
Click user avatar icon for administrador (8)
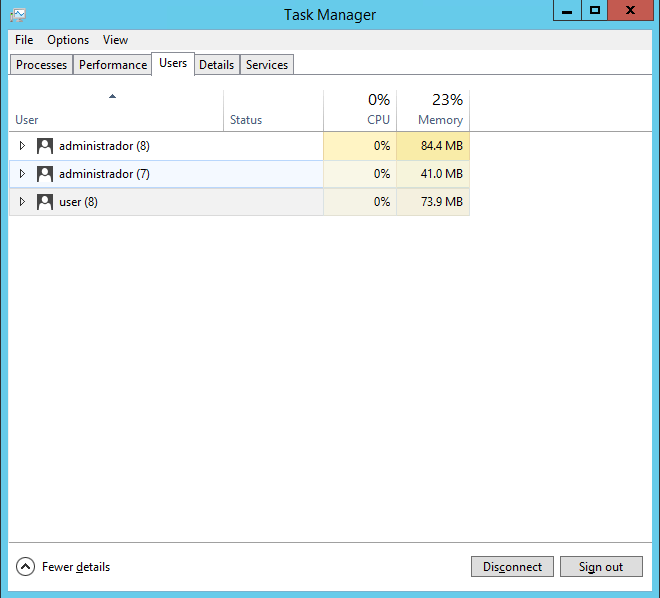coord(45,146)
